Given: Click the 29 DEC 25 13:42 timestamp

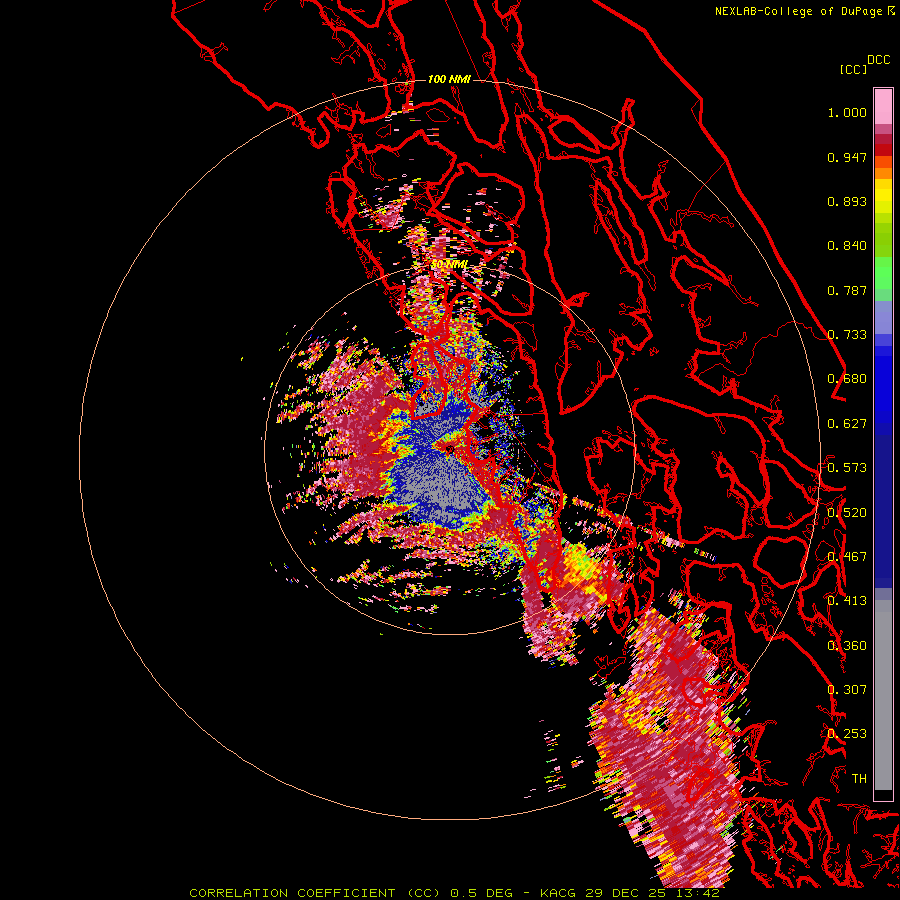Looking at the screenshot, I should [x=653, y=893].
